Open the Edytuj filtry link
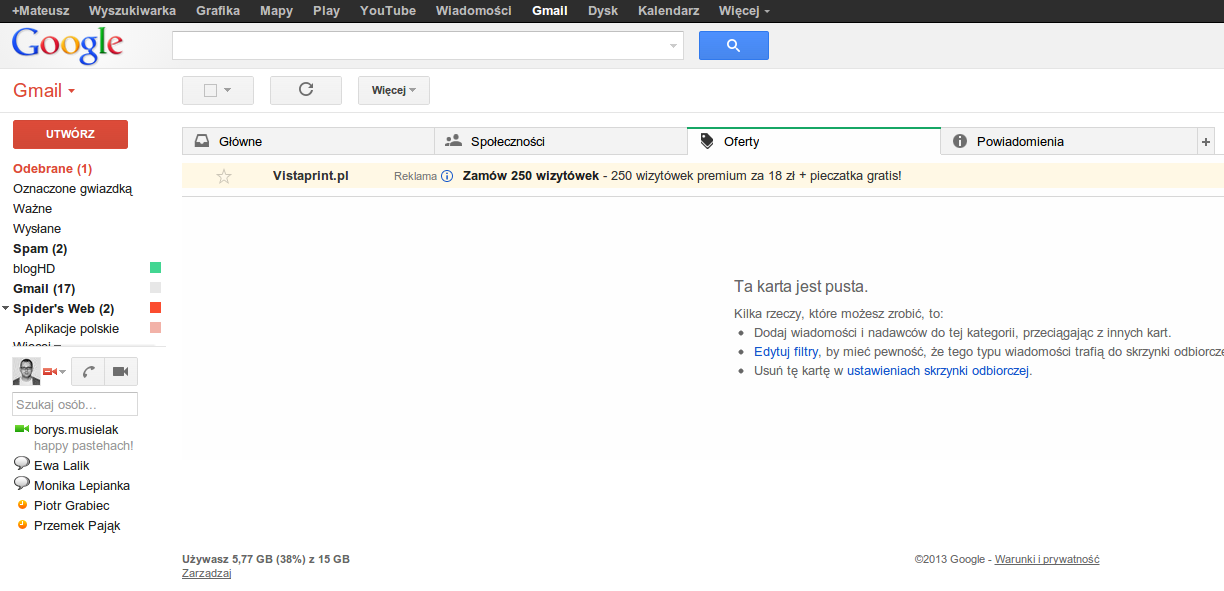The height and width of the screenshot is (591, 1224). pyautogui.click(x=786, y=352)
